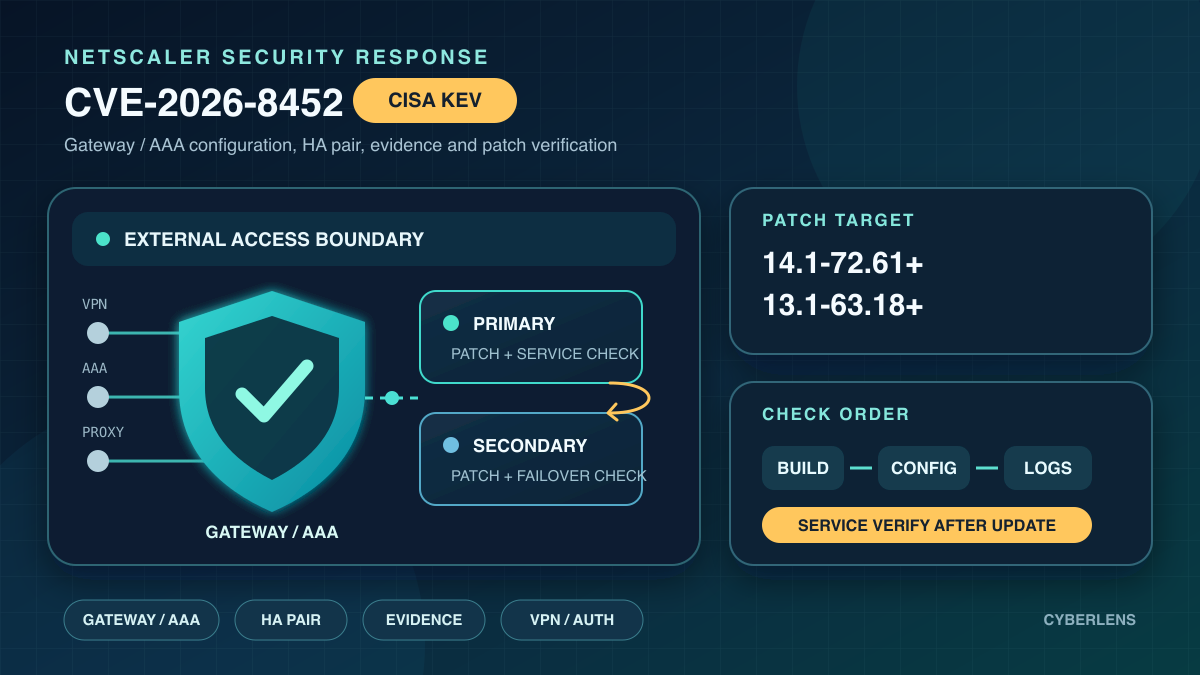Click the dot on the dashed connector line
The image size is (1200, 675).
(392, 398)
